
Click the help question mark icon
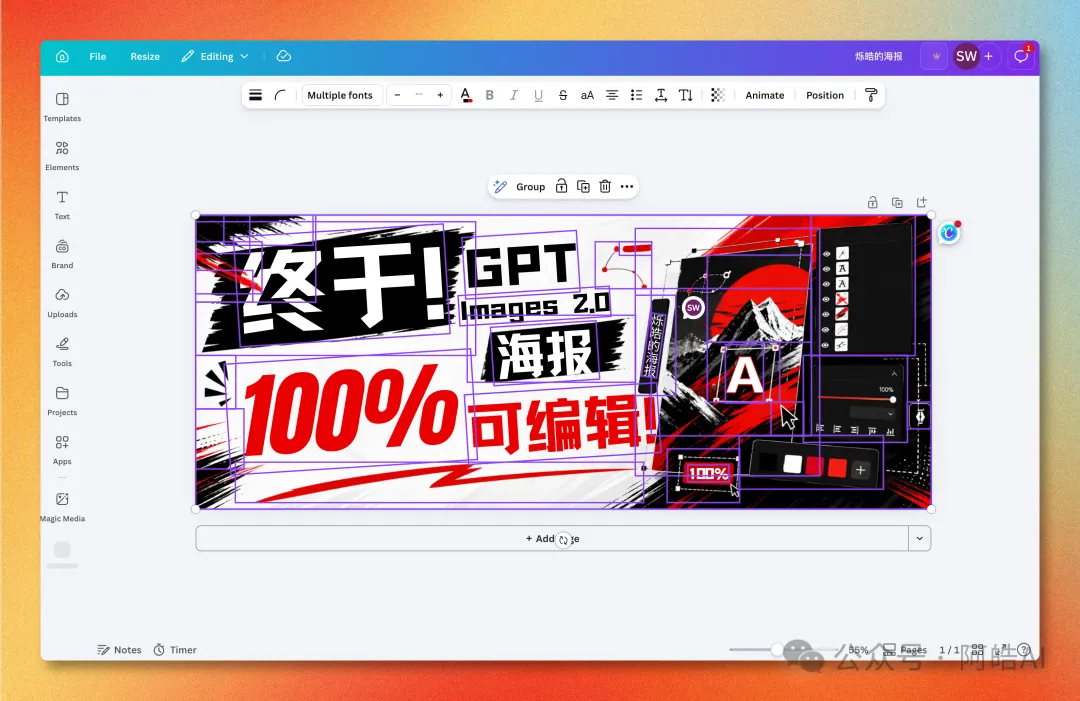[1024, 649]
